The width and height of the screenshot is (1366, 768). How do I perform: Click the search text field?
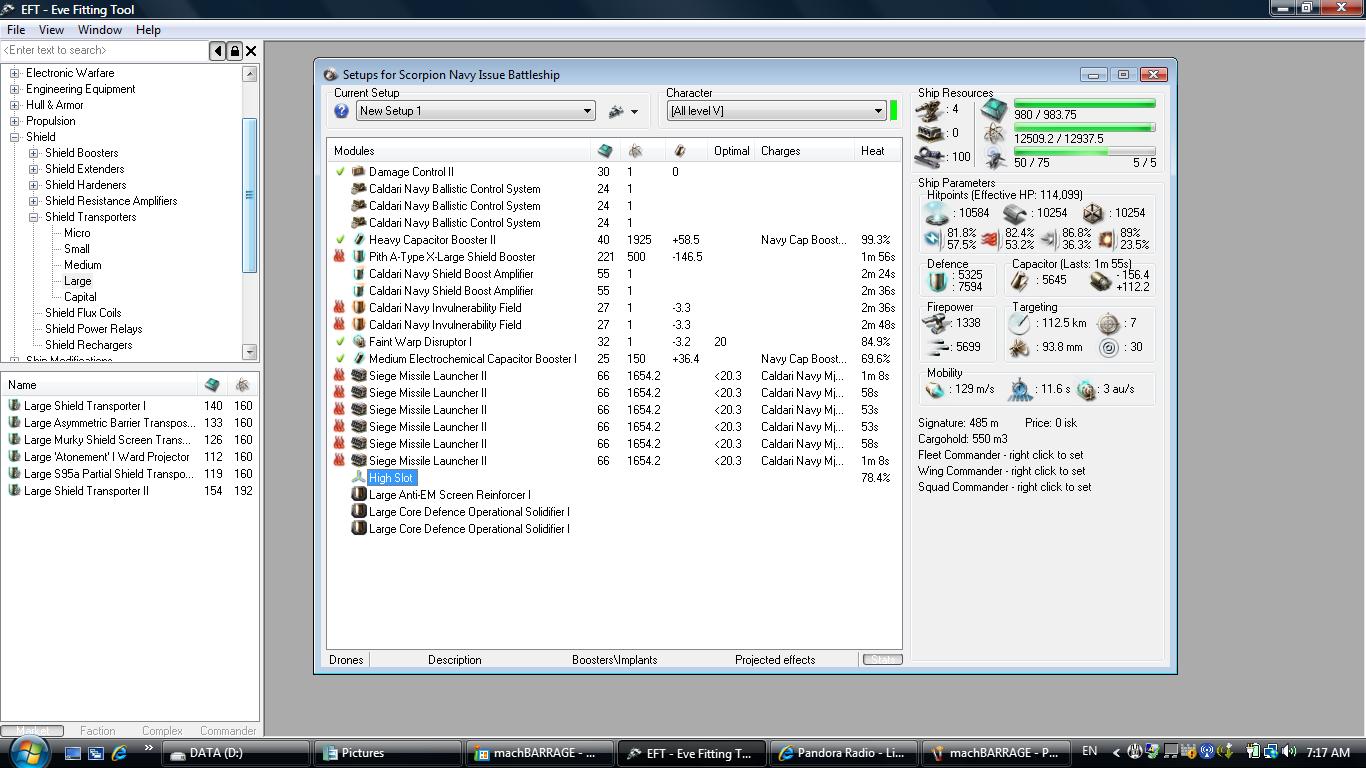pos(104,51)
